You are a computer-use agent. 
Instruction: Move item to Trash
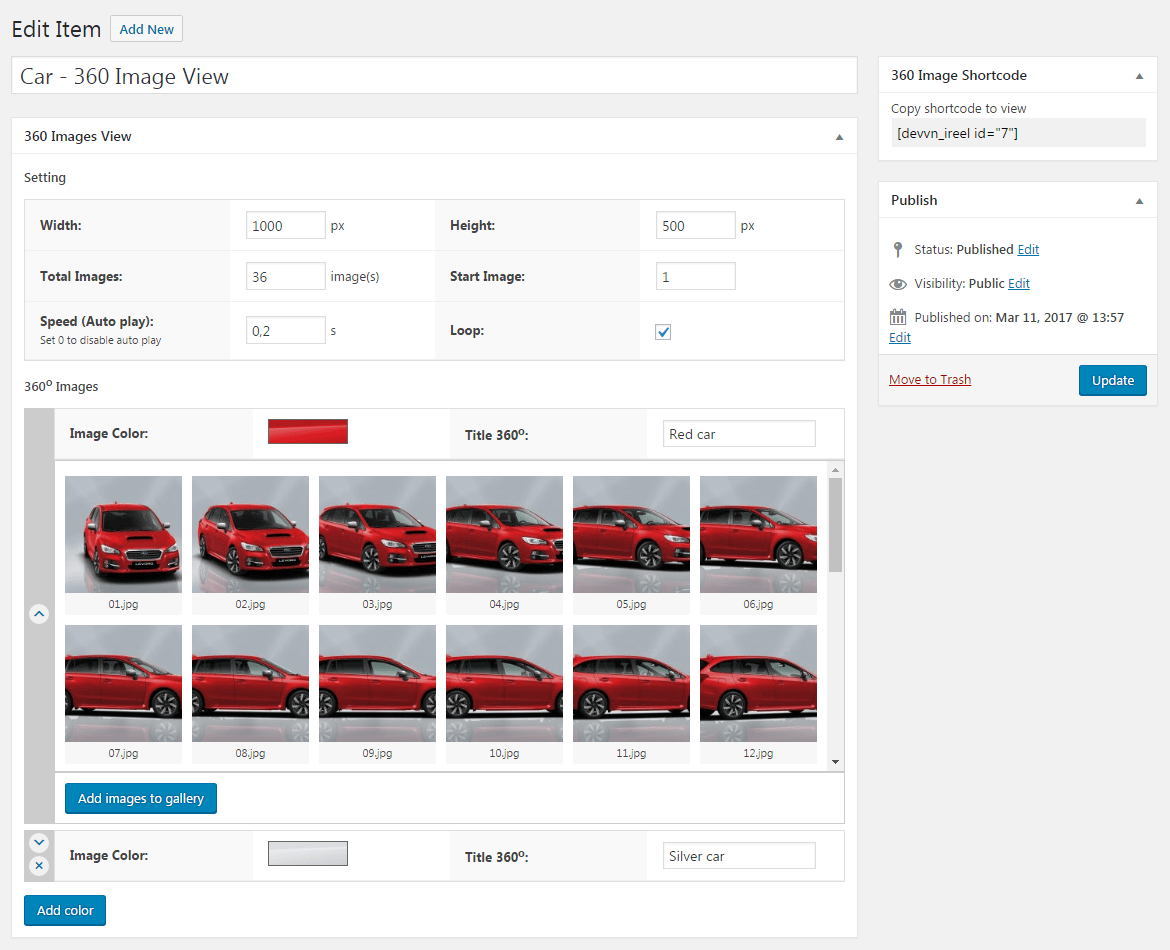coord(930,380)
